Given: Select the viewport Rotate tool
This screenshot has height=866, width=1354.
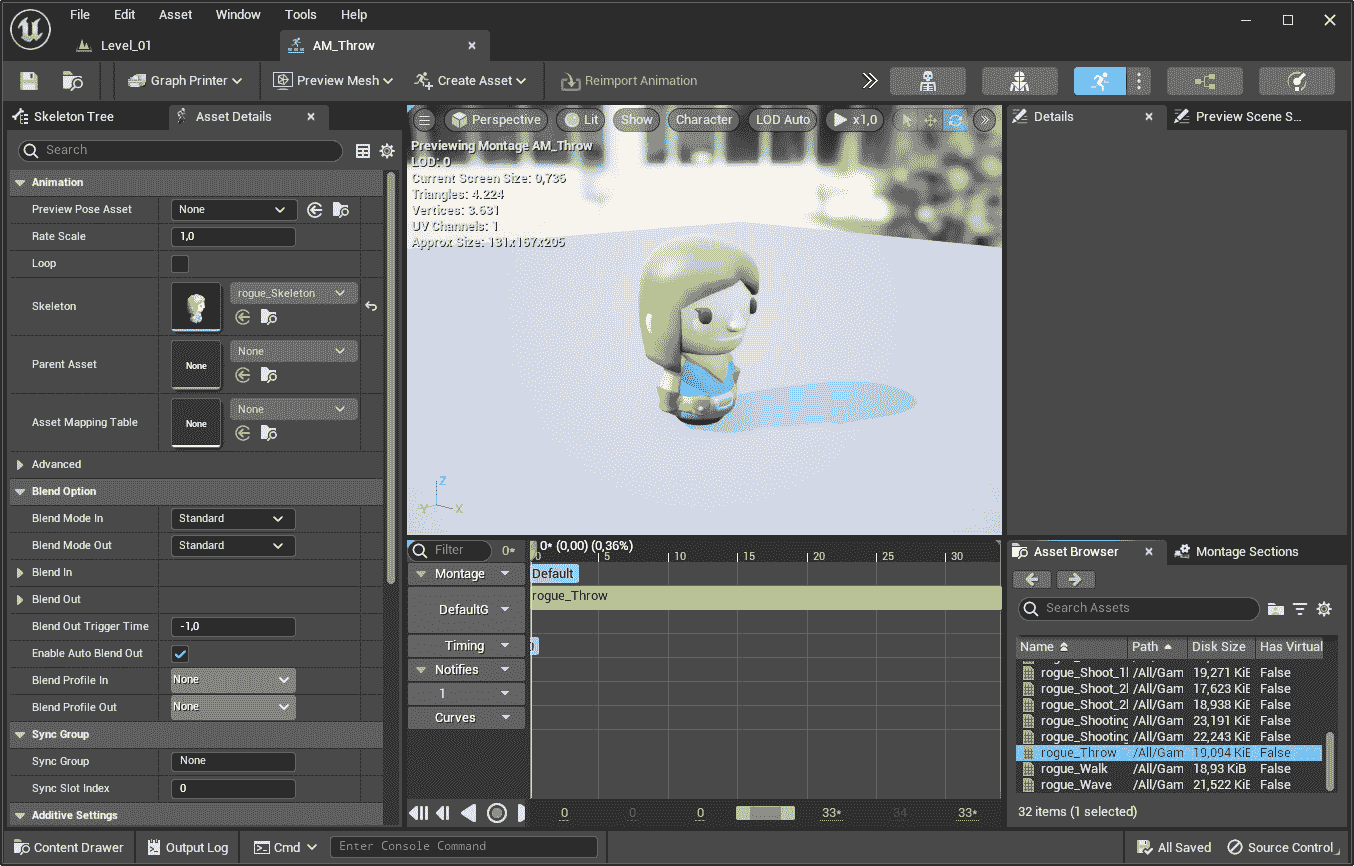Looking at the screenshot, I should click(955, 120).
